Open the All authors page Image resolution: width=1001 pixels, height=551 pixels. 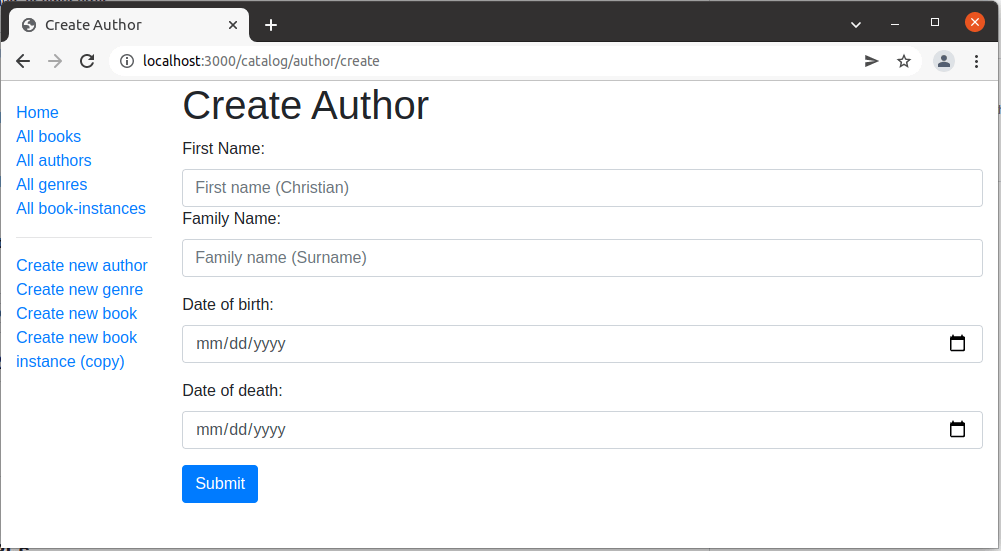[x=54, y=161]
